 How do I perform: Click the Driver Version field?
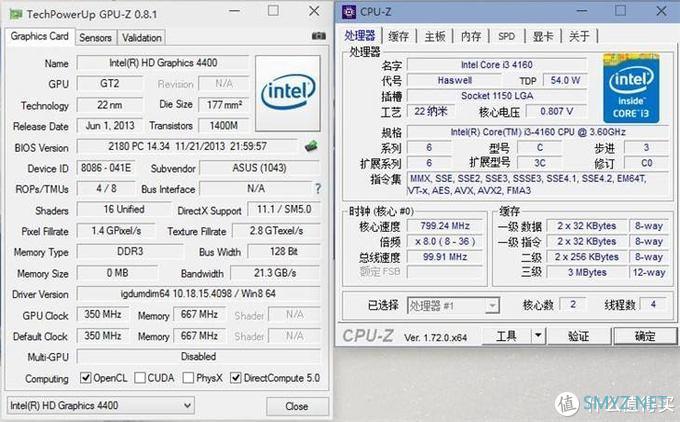tap(198, 294)
